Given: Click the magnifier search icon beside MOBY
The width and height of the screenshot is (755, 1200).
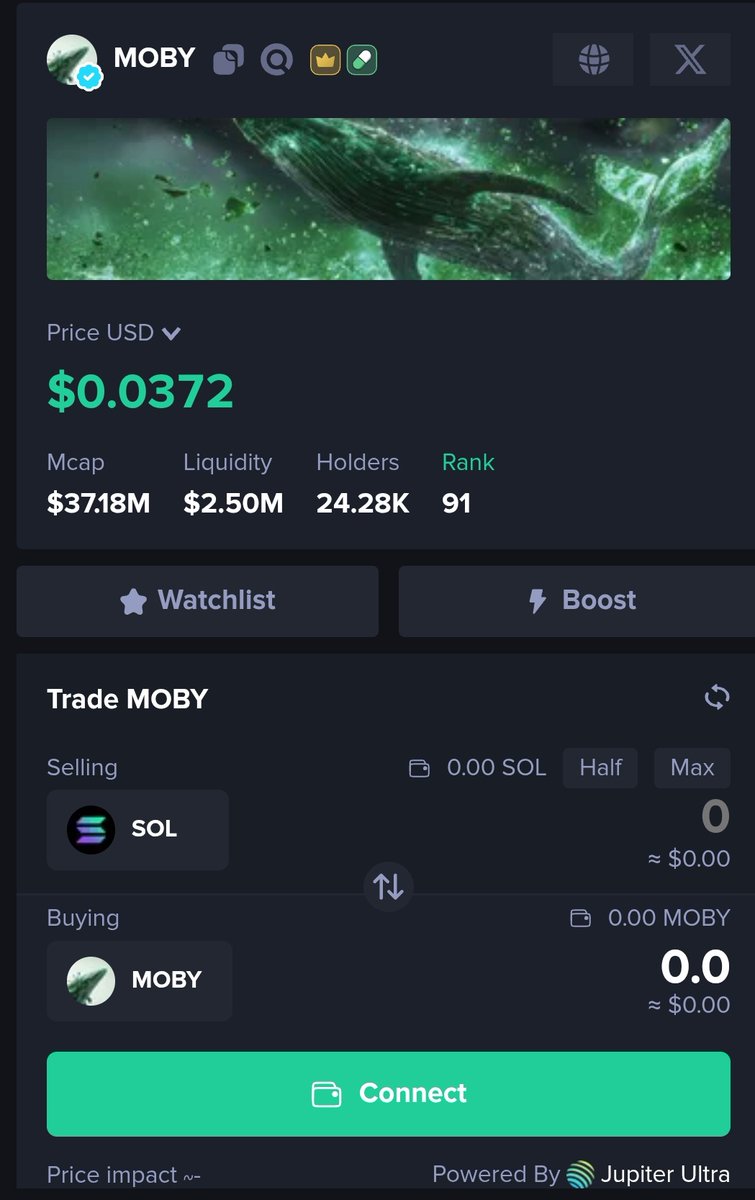Looking at the screenshot, I should pyautogui.click(x=276, y=60).
